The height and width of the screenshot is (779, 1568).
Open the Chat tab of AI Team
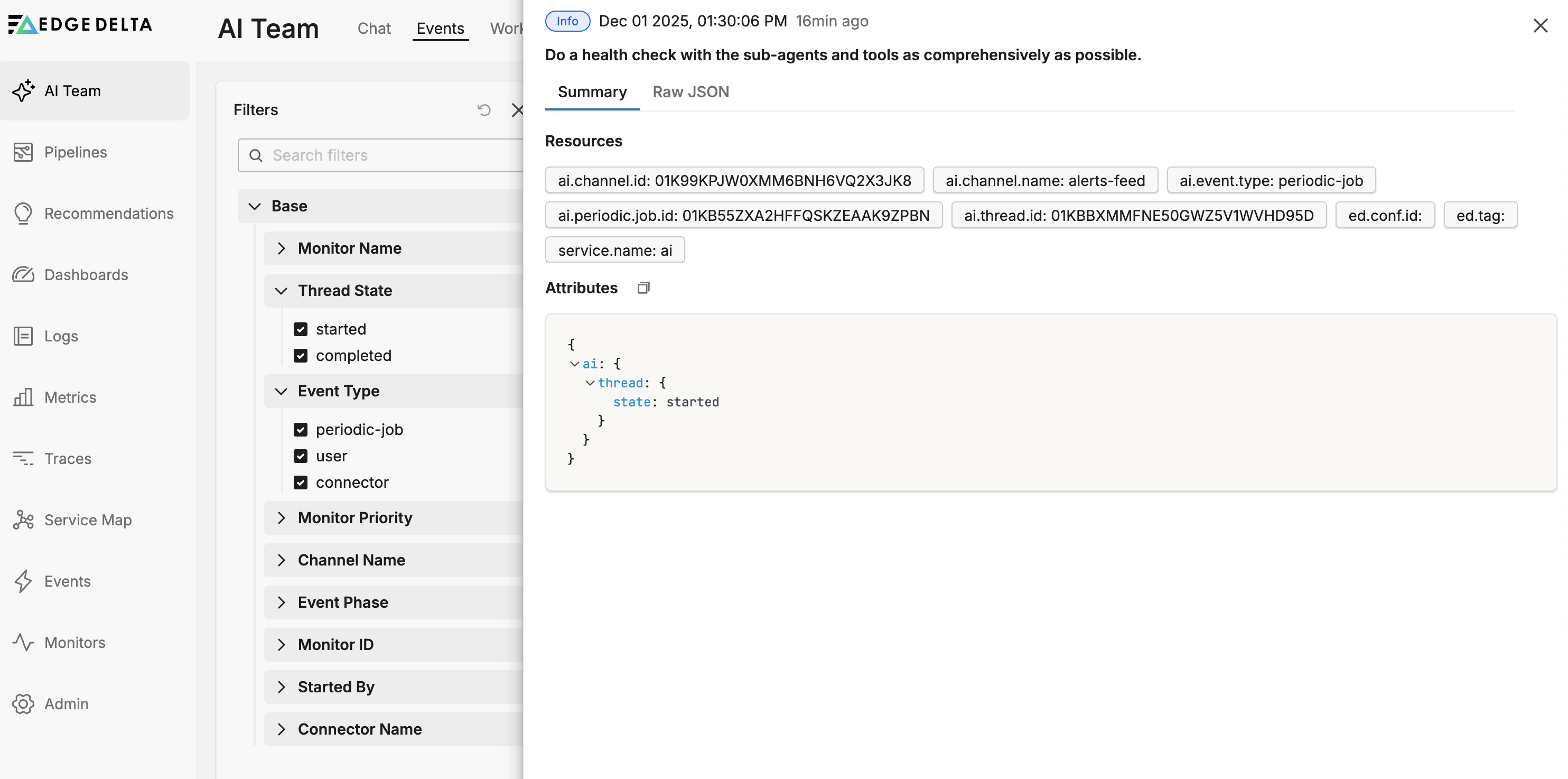click(374, 28)
